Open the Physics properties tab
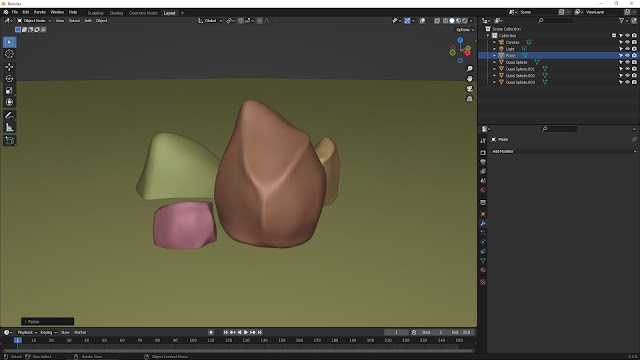 tap(483, 242)
